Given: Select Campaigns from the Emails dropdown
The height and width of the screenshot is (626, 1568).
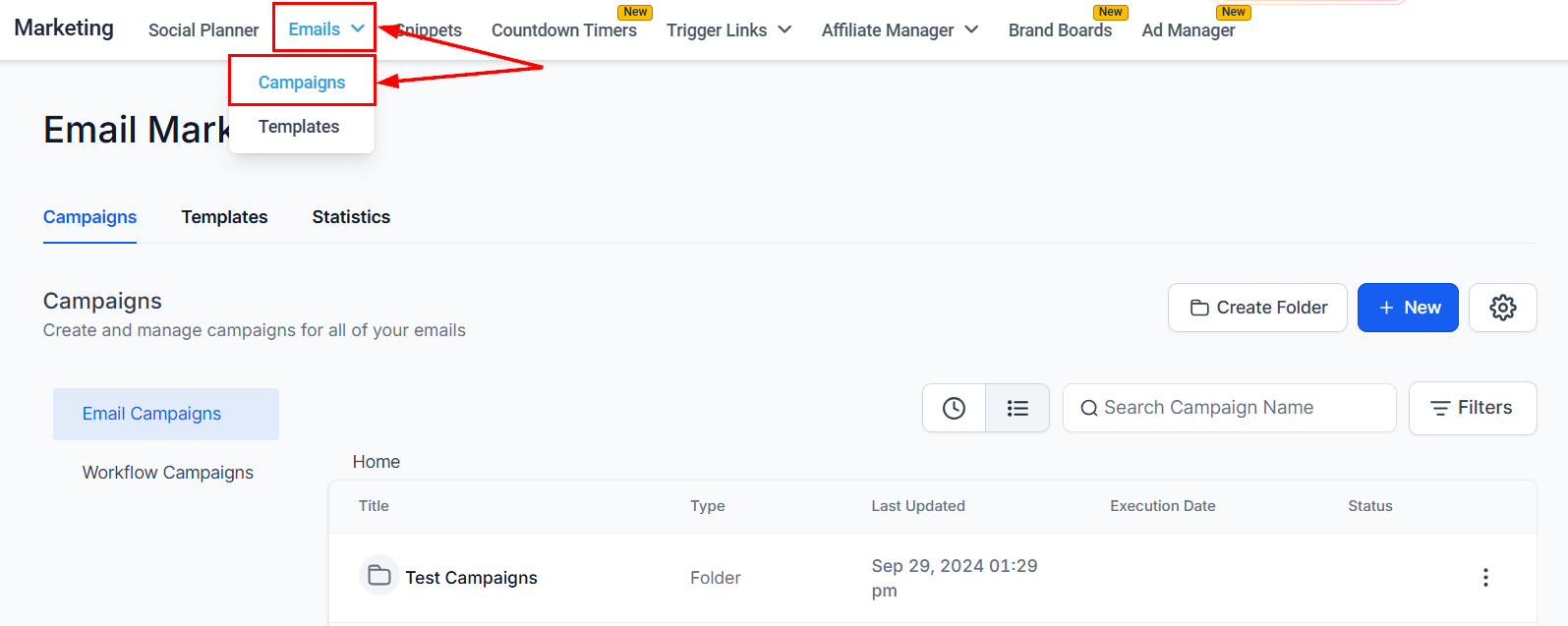Looking at the screenshot, I should [302, 83].
